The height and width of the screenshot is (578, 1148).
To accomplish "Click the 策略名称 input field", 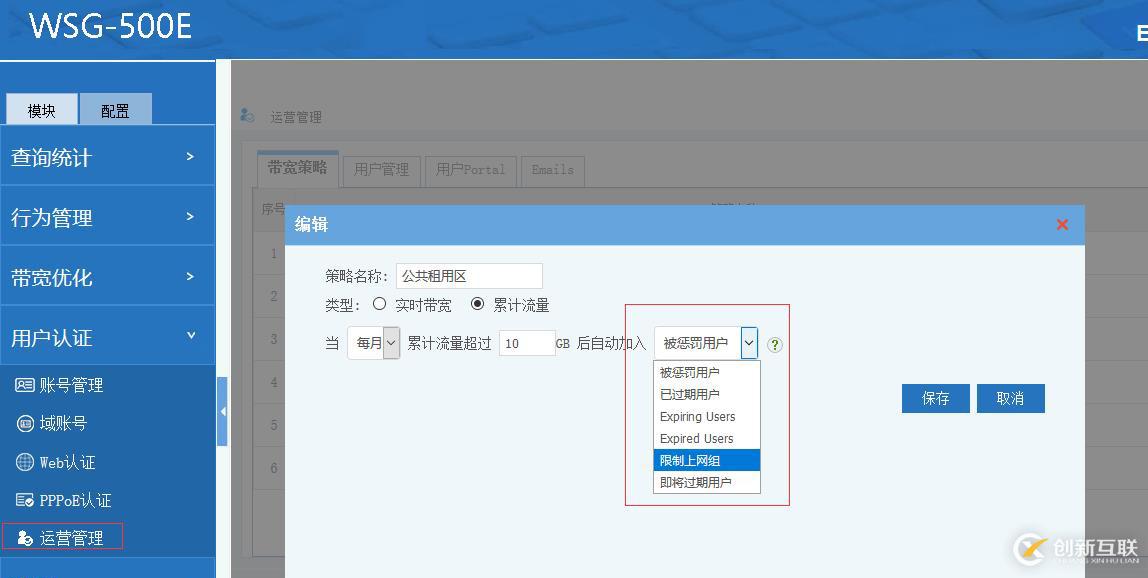I will pyautogui.click(x=469, y=276).
